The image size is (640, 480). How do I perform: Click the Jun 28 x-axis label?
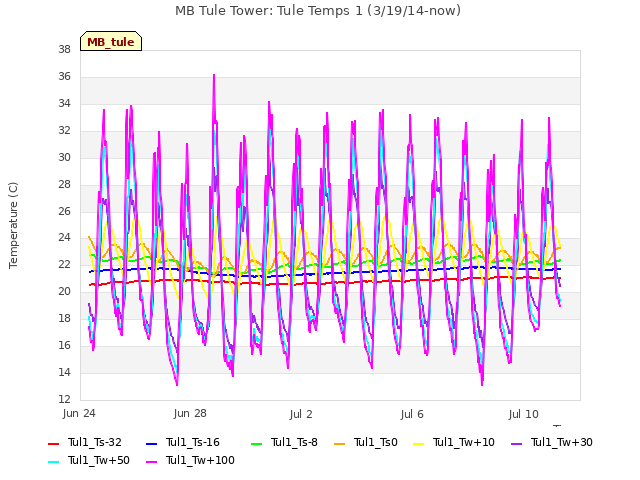point(190,414)
